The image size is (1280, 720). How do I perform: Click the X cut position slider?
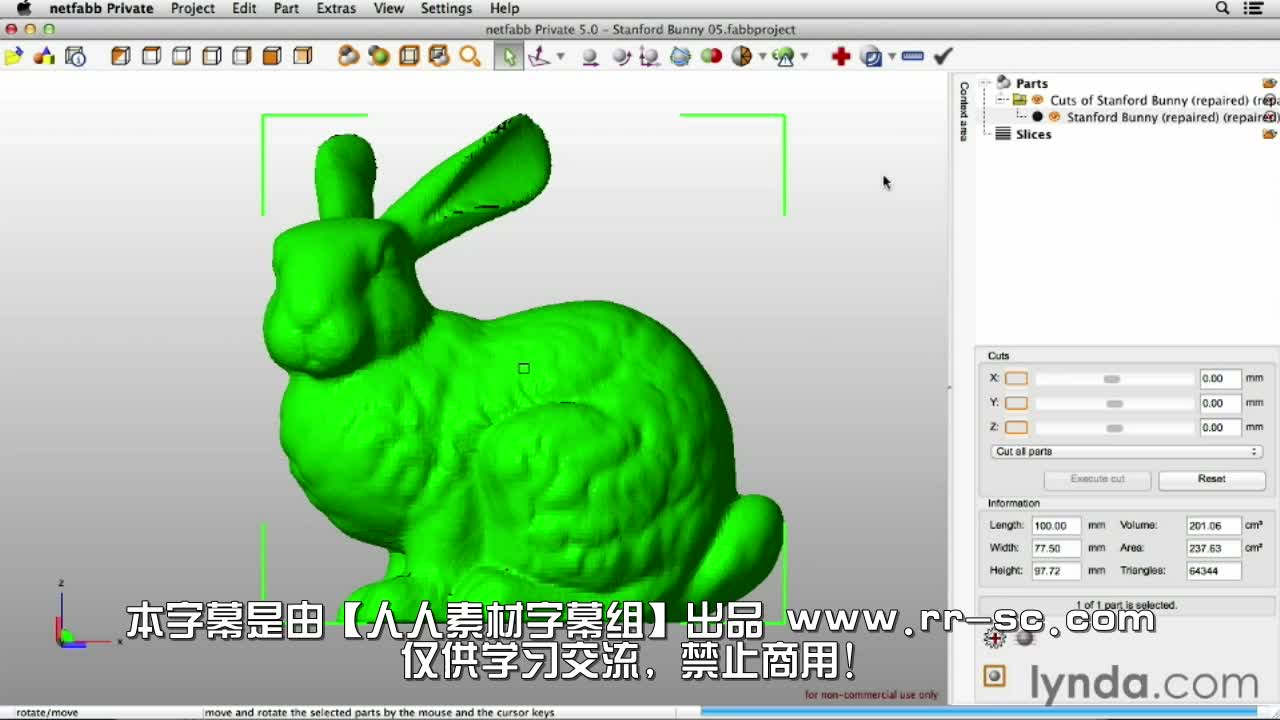1114,379
